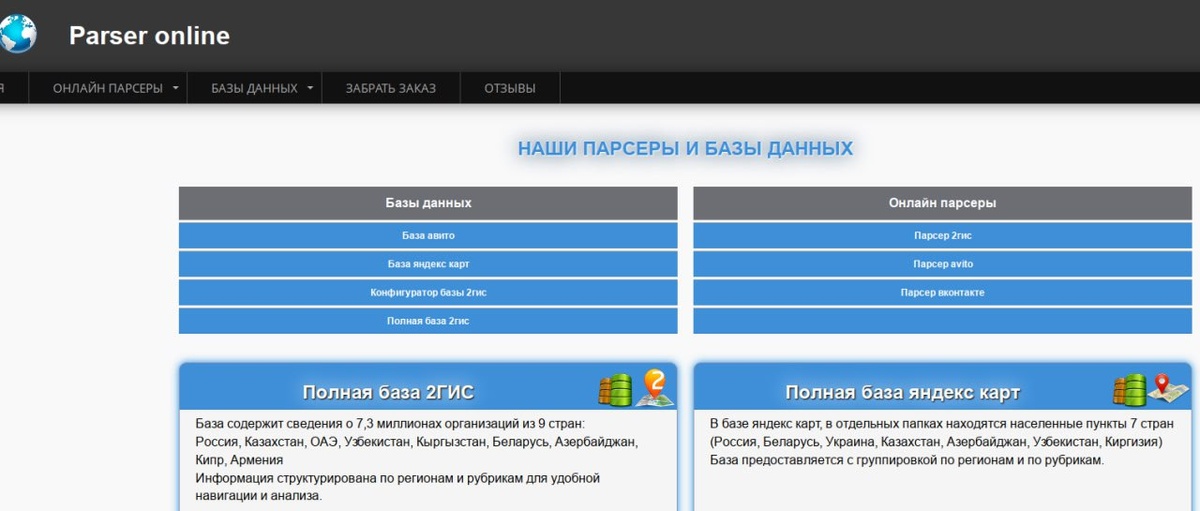
Task: Expand the БАЗЫ ДАННЫХ dropdown arrow
Action: [310, 88]
